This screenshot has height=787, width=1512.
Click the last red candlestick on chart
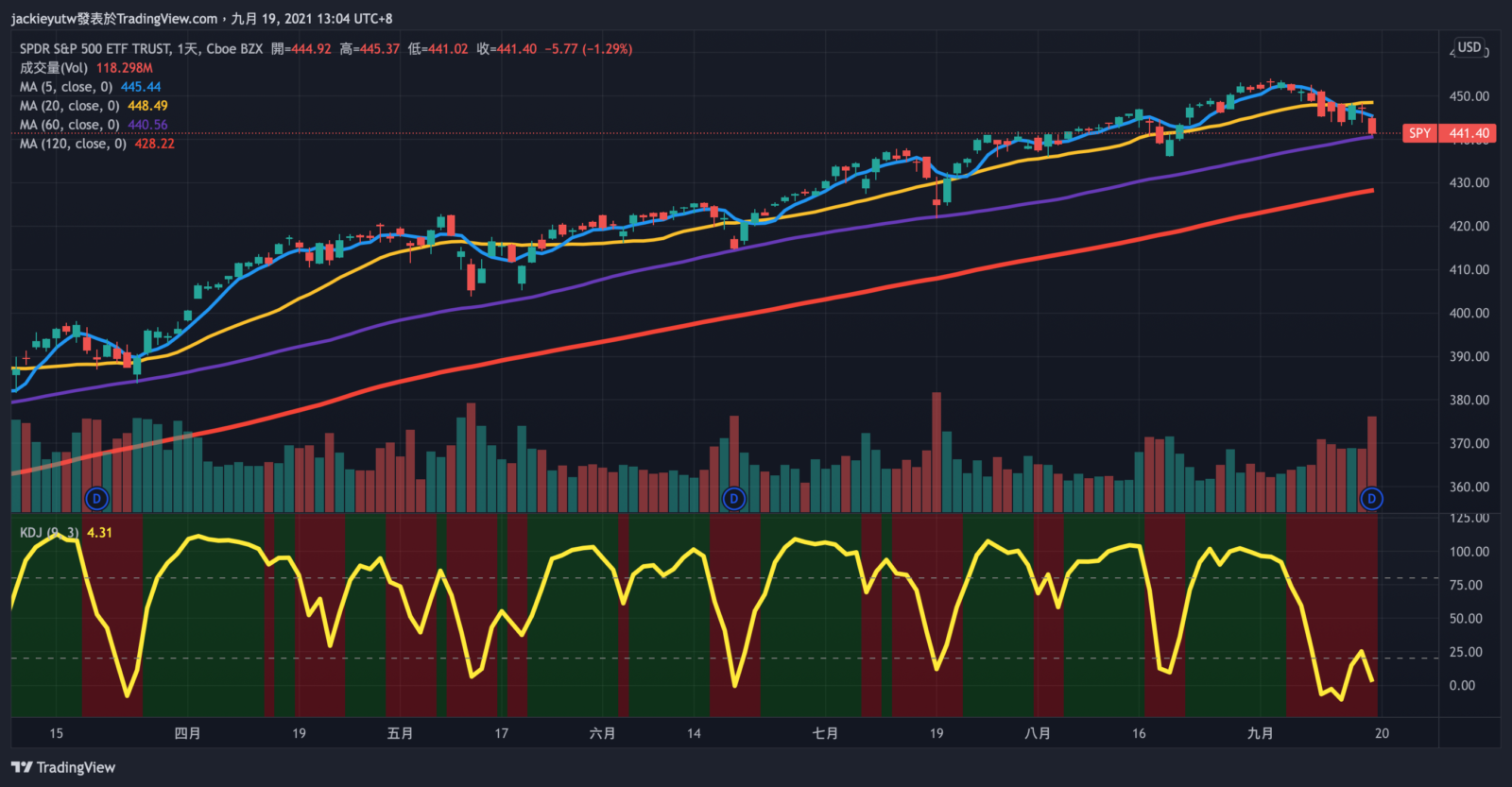coord(1371,126)
